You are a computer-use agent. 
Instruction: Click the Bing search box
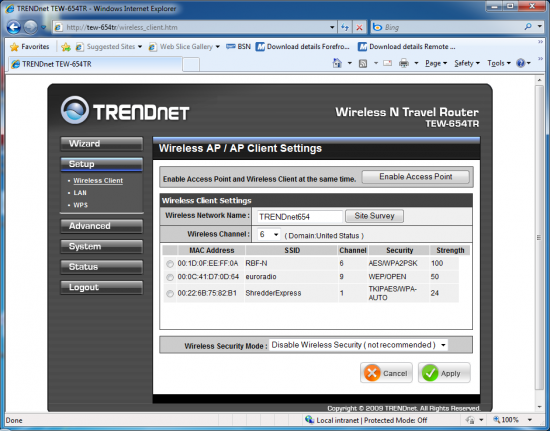pos(447,27)
